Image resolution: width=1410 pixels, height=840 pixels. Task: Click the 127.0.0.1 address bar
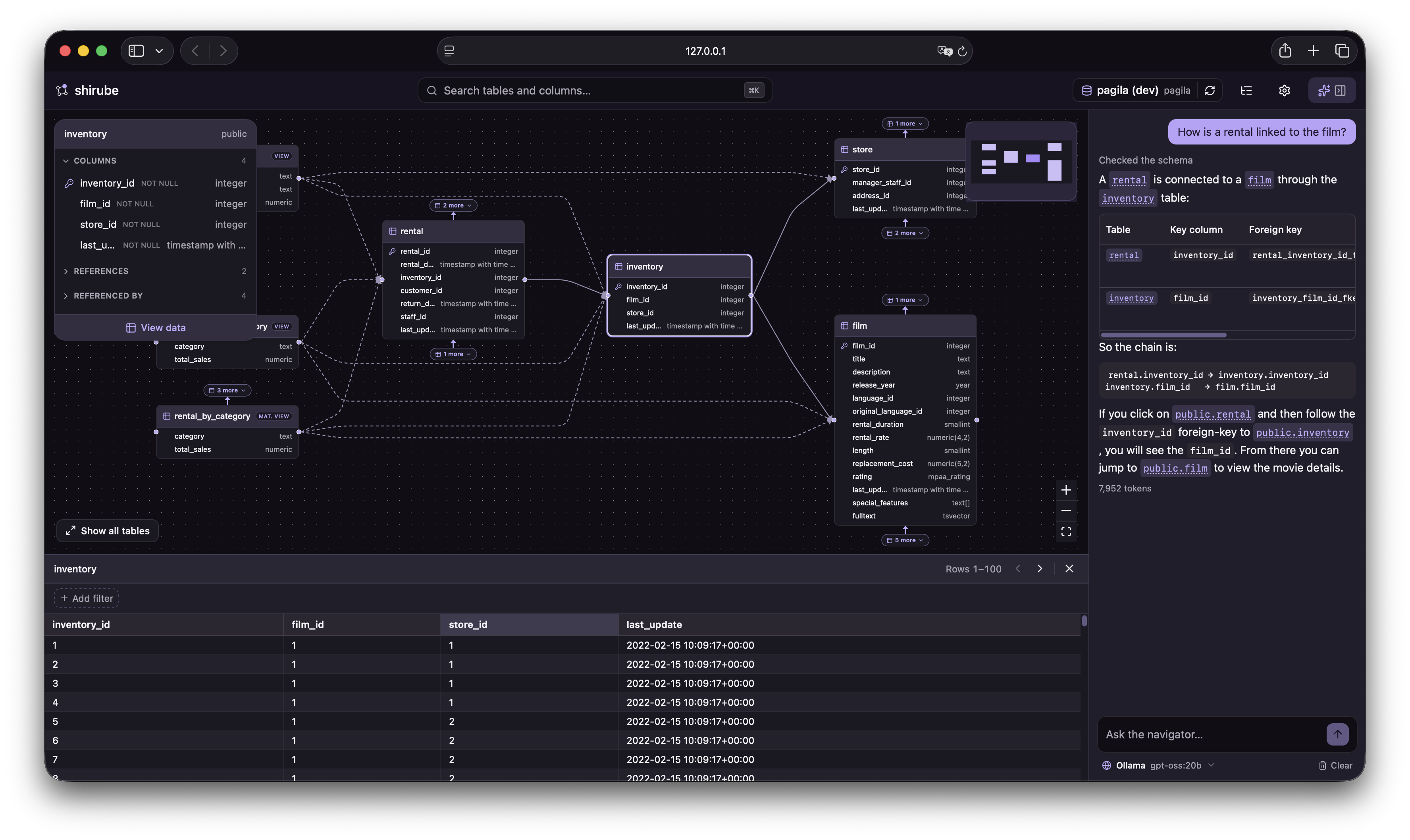(705, 51)
